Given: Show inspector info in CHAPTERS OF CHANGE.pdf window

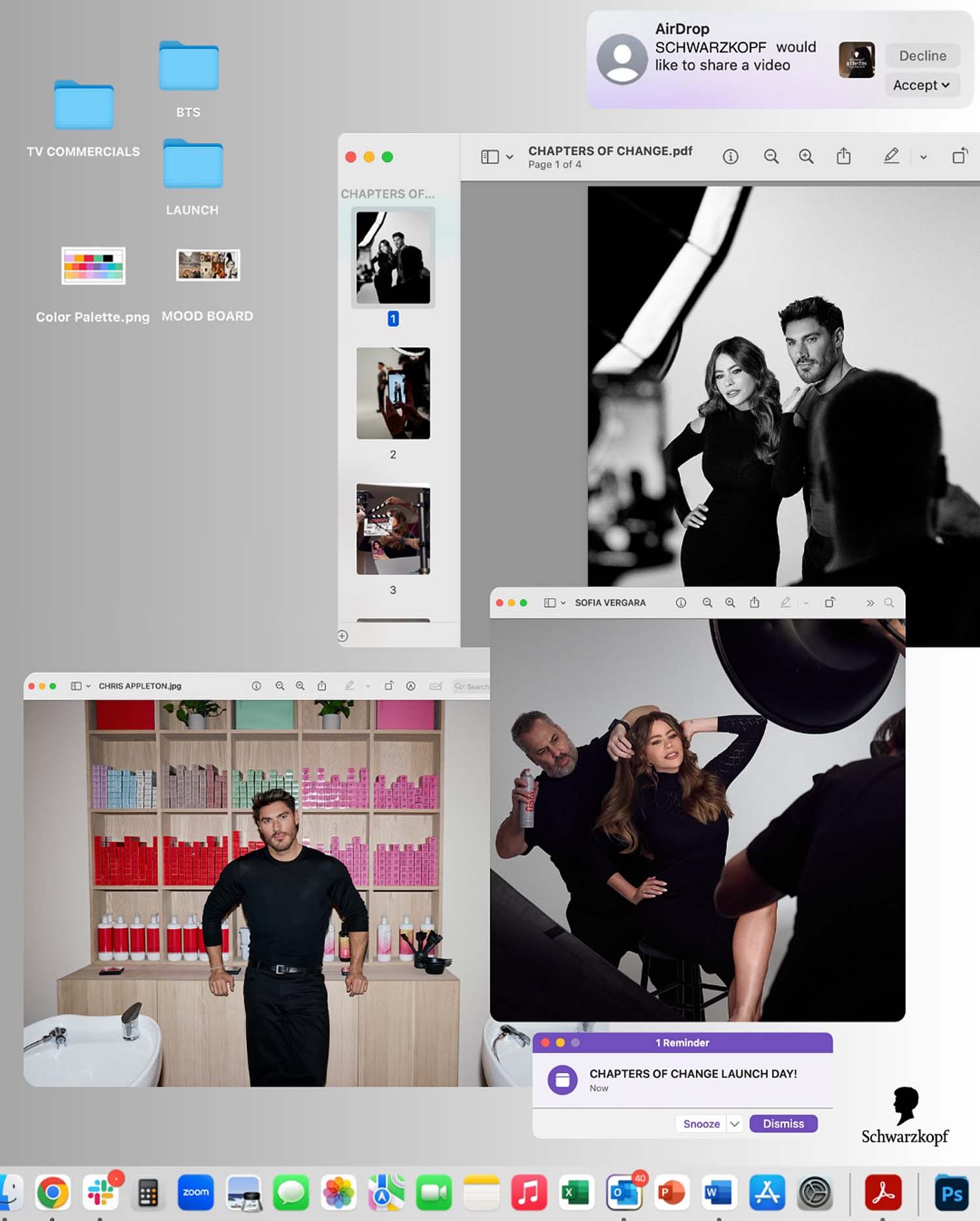Looking at the screenshot, I should tap(730, 157).
